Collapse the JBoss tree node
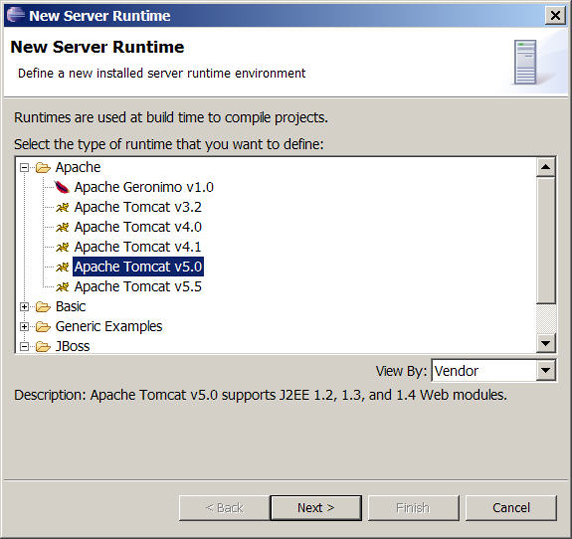Screen dimensions: 572x539 (24, 346)
